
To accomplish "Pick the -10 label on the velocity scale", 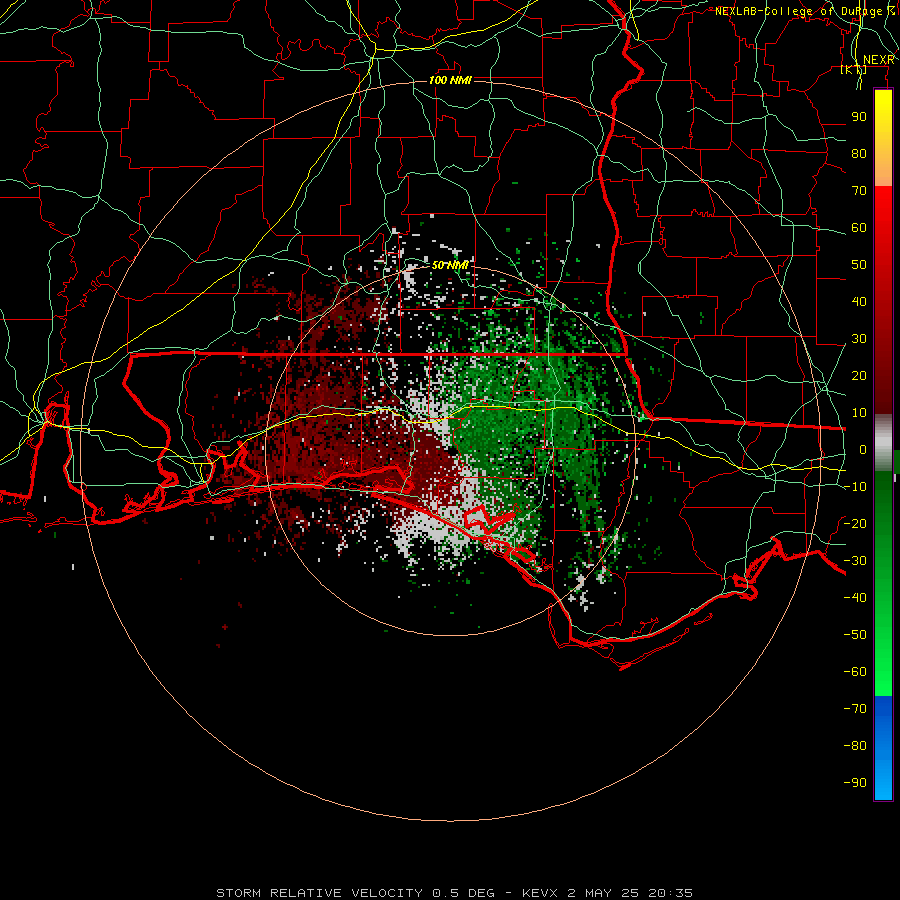I will tap(855, 487).
